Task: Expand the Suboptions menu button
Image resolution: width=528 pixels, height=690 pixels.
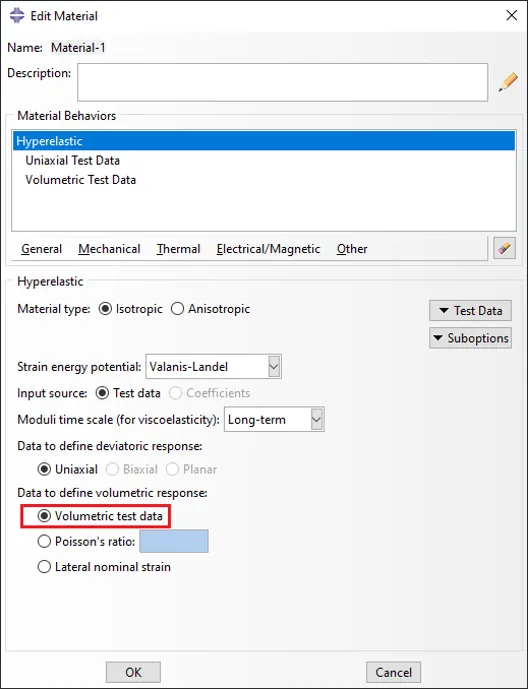Action: (470, 338)
